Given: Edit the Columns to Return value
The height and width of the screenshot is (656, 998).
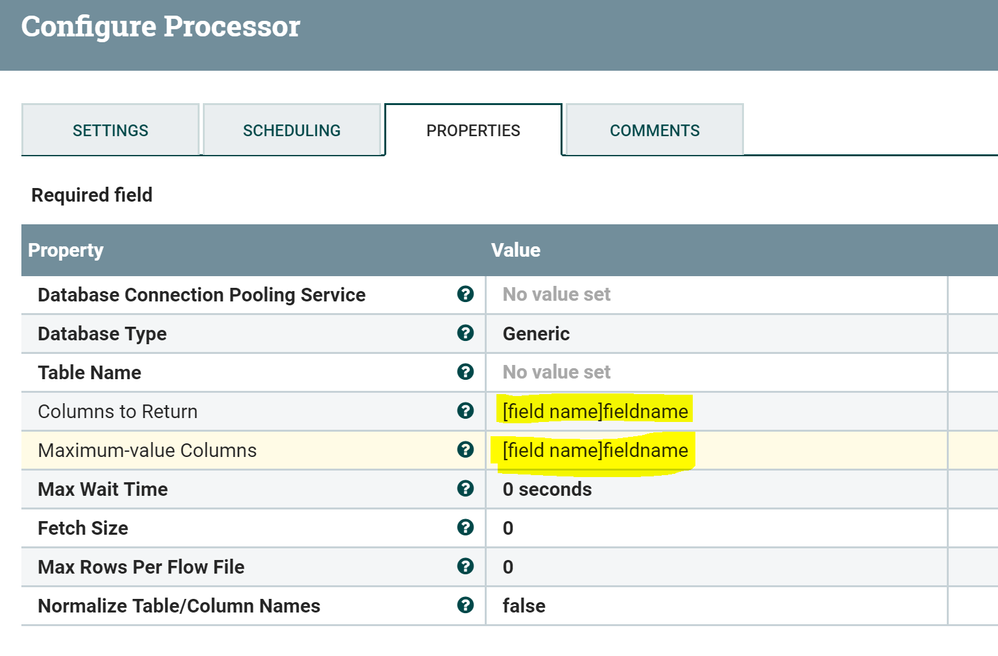Looking at the screenshot, I should (595, 411).
